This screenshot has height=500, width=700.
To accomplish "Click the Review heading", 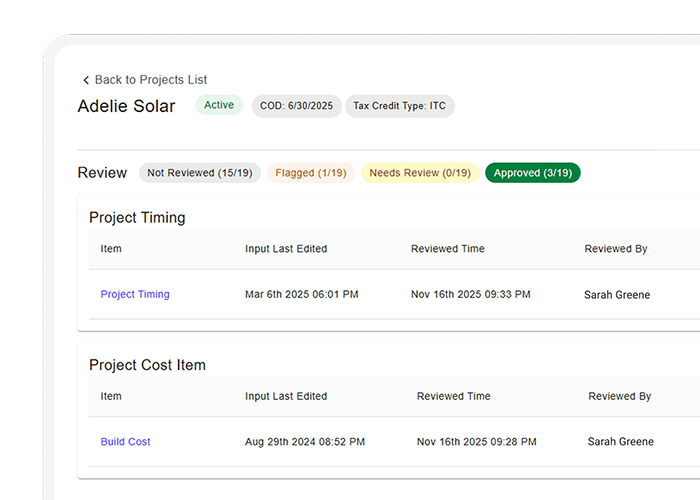I will (102, 173).
